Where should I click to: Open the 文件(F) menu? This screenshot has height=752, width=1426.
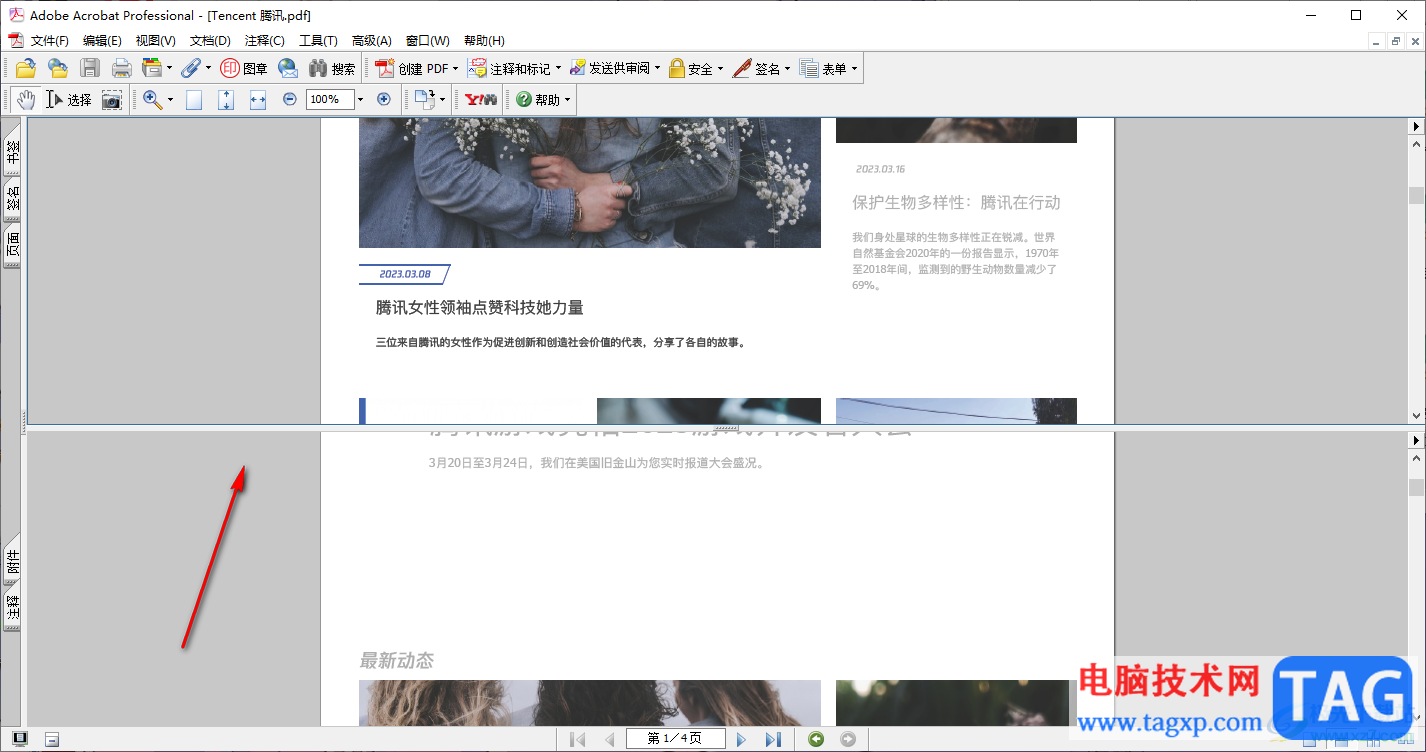[x=49, y=41]
